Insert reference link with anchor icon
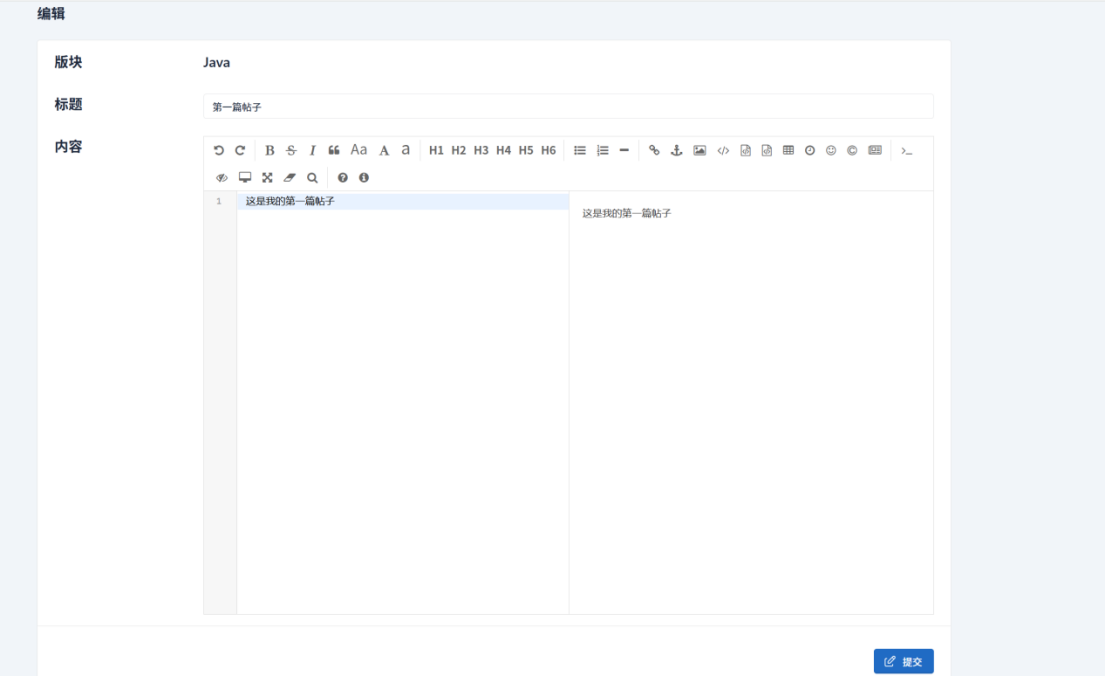 [x=676, y=150]
